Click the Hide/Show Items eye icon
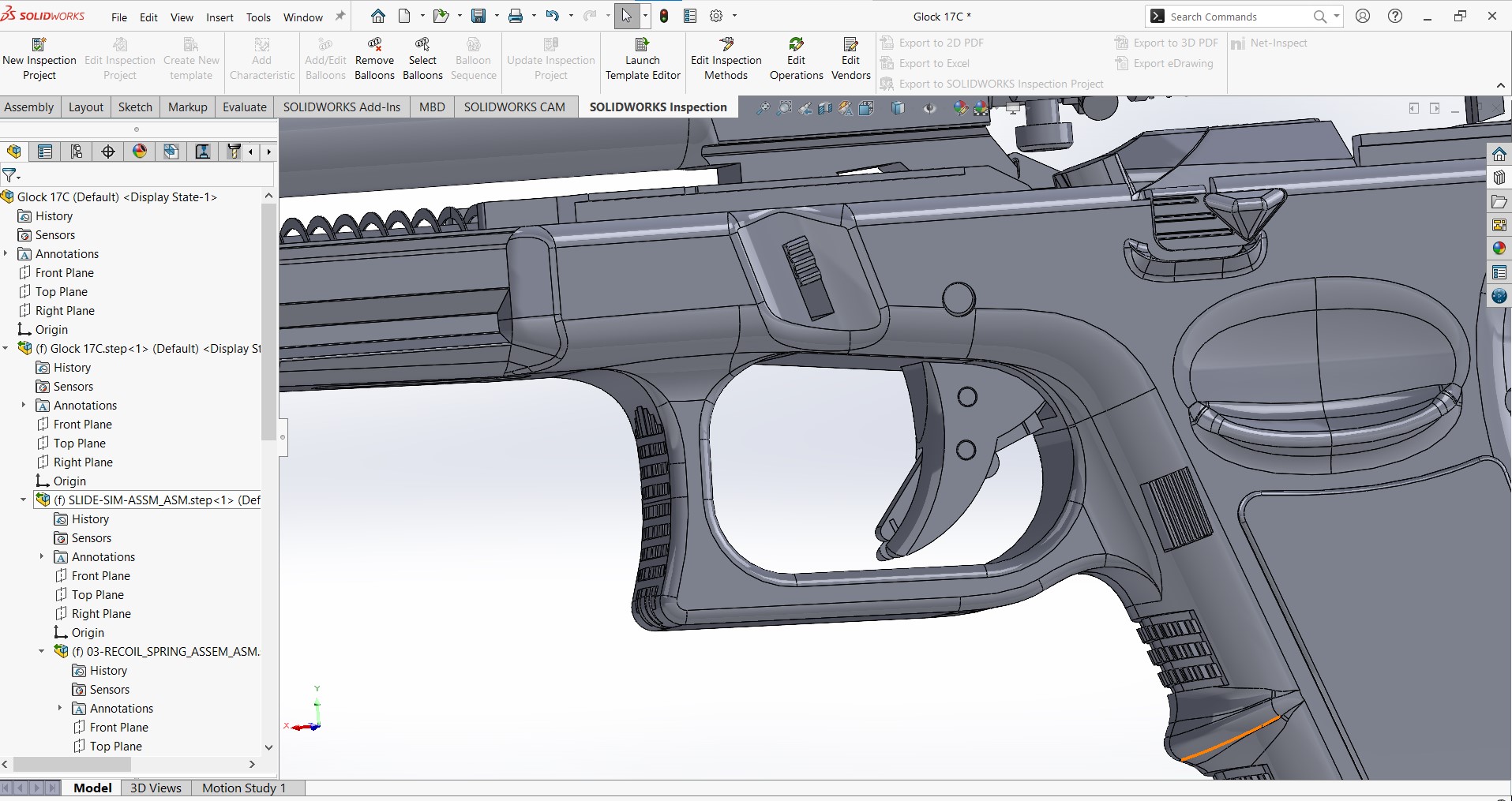This screenshot has height=801, width=1512. coord(929,108)
